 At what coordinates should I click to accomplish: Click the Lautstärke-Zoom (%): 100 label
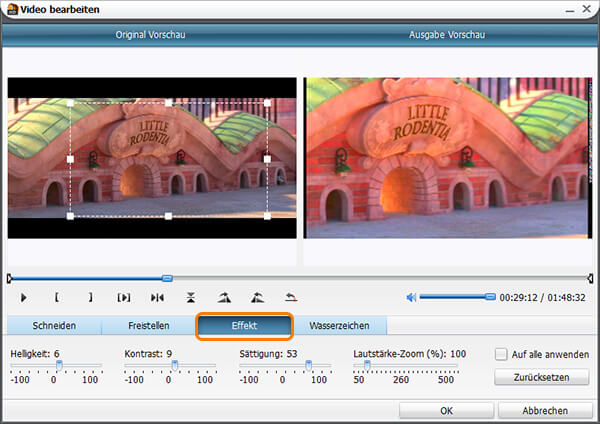(x=409, y=354)
